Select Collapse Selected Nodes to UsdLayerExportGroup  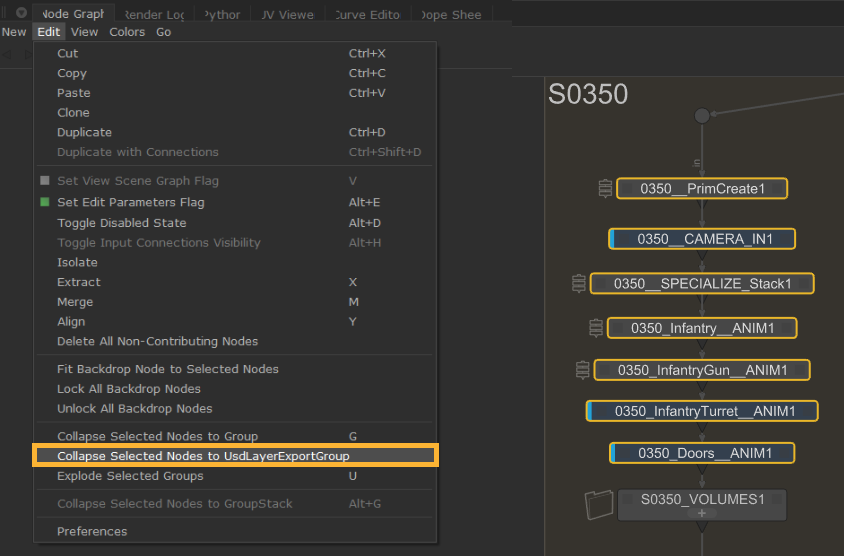(203, 456)
